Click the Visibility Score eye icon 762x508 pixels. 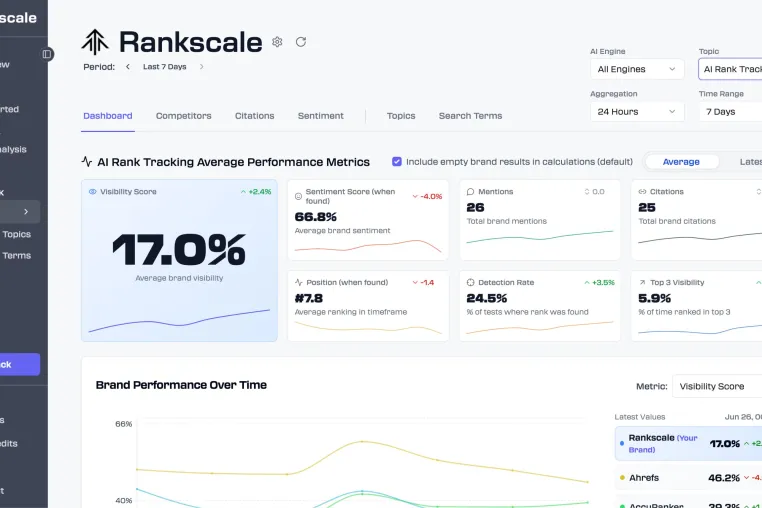[92, 192]
